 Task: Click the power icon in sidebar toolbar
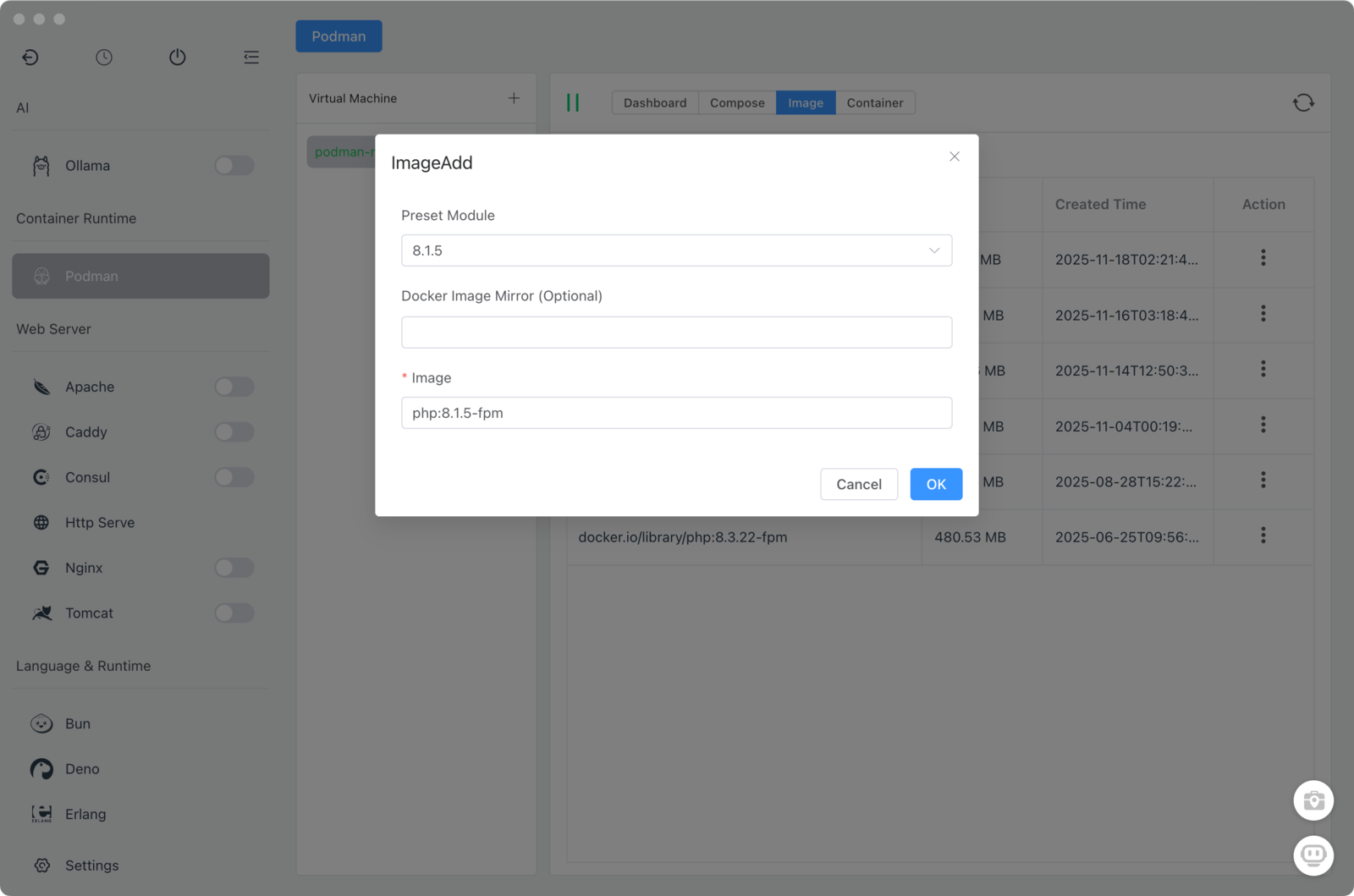177,57
